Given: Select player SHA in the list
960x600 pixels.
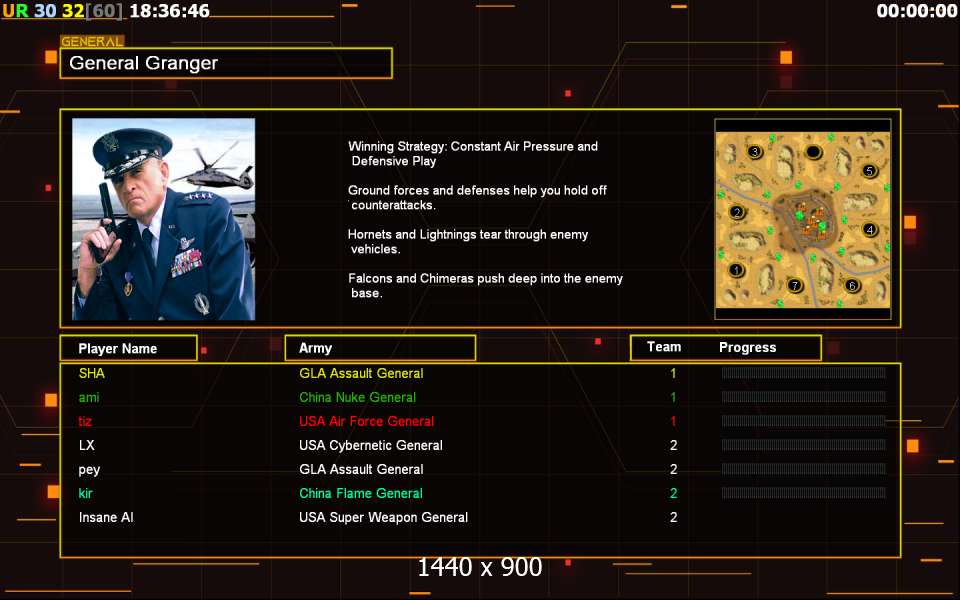Looking at the screenshot, I should click(x=92, y=373).
